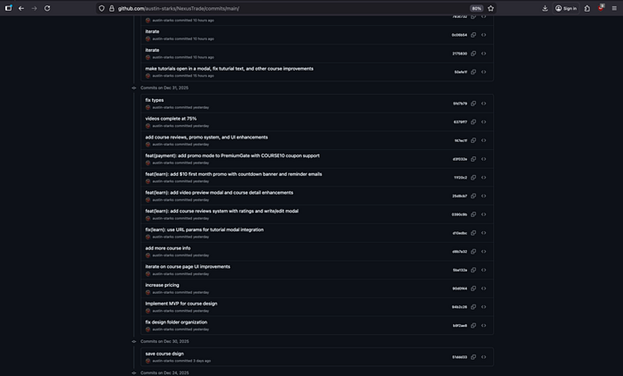623x376 pixels.
Task: Copy SHA of 'fix design folder organization' commit
Action: [473, 326]
